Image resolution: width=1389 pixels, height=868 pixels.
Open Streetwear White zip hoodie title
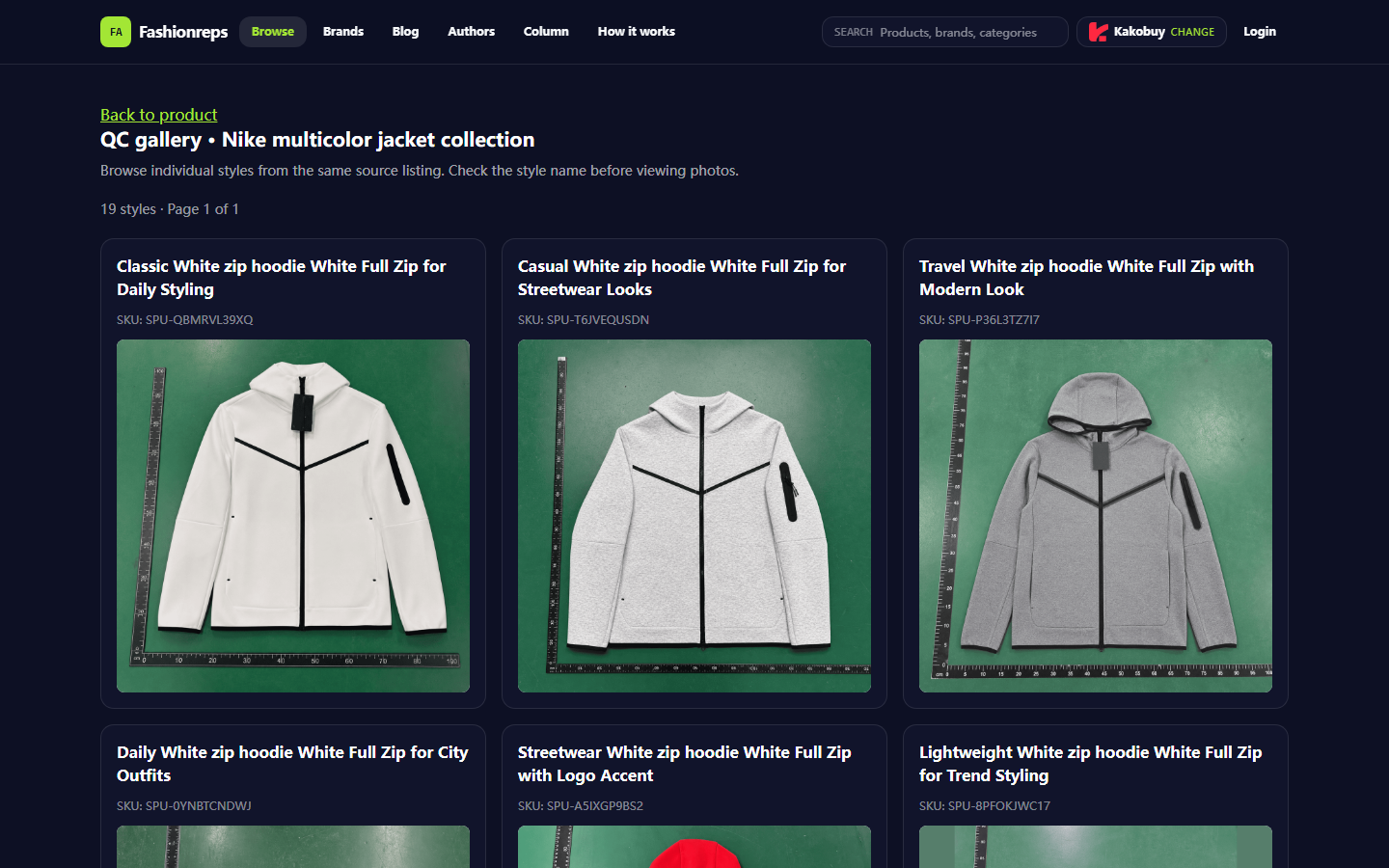coord(685,764)
